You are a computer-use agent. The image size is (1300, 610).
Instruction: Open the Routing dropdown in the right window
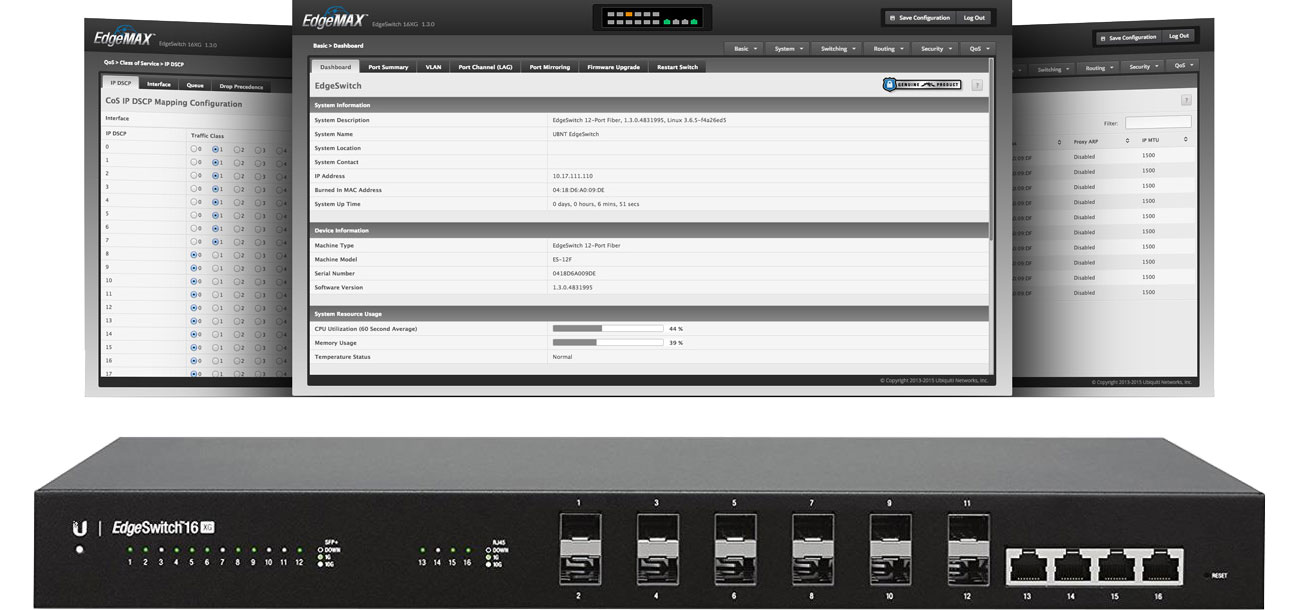(1100, 68)
